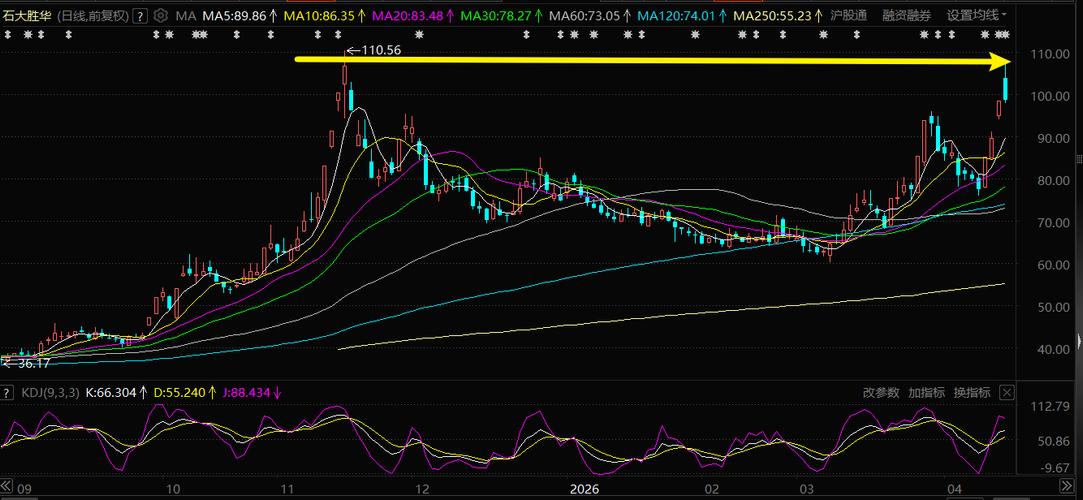Click the help question mark beside KDJ(9,3,3)
Viewport: 1083px width, 500px height.
(x=8, y=393)
